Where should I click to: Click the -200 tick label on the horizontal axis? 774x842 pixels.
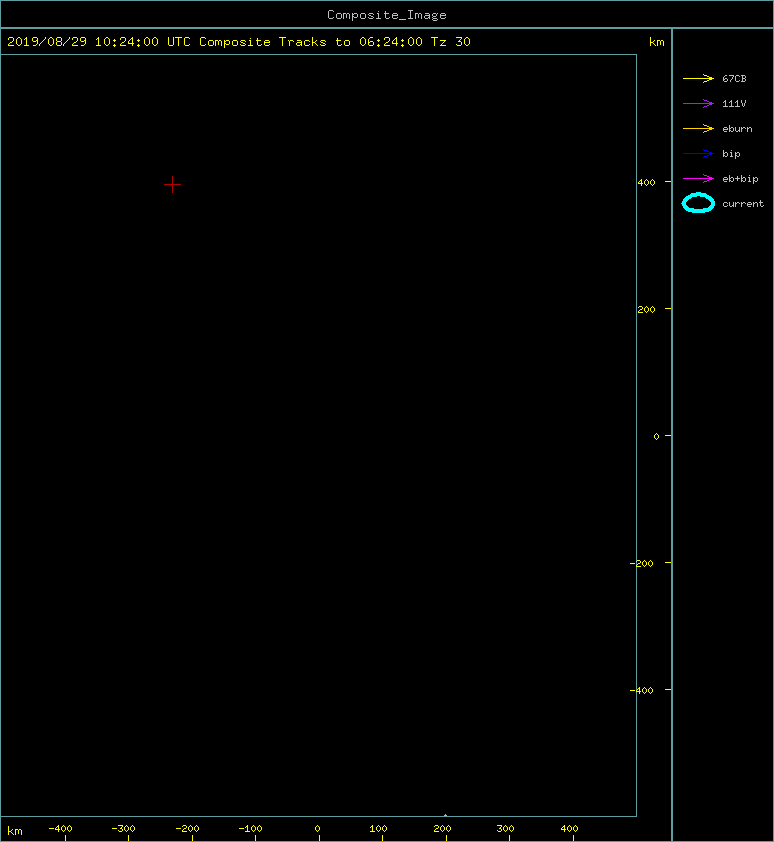pos(187,829)
